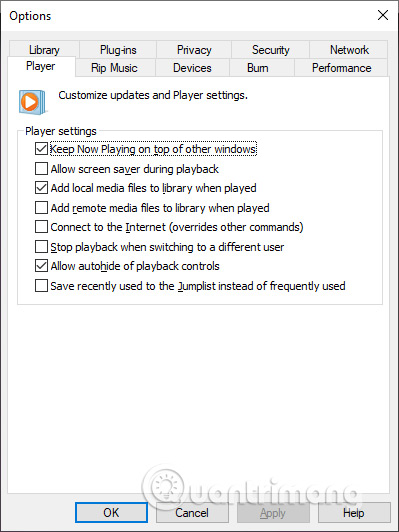Close the Options dialog with X
Viewport: 399px width, 532px height.
(x=383, y=15)
